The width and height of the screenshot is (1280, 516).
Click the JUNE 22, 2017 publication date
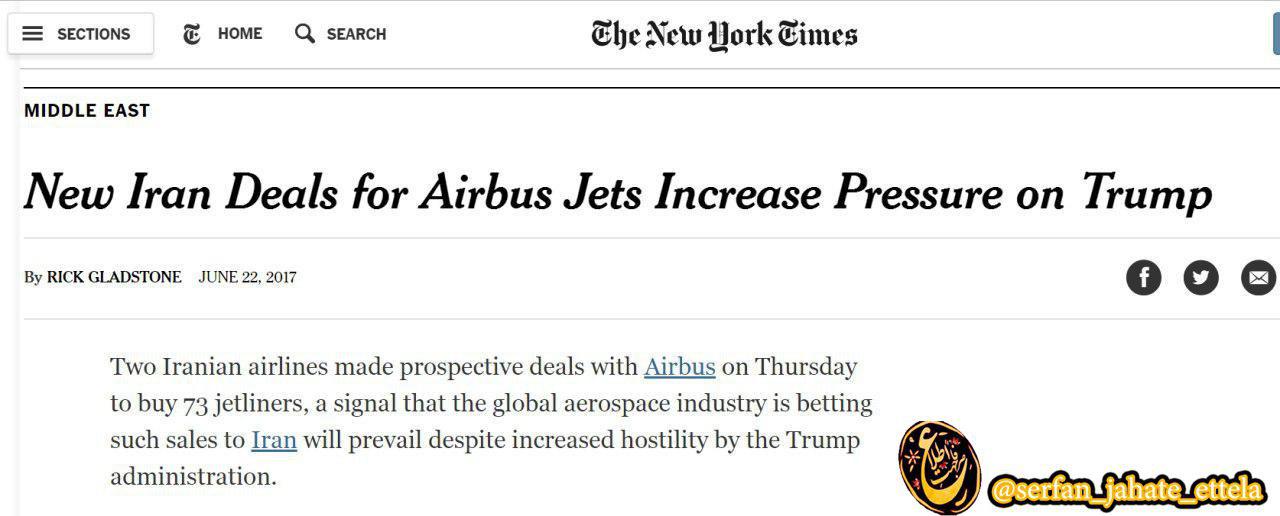click(247, 277)
